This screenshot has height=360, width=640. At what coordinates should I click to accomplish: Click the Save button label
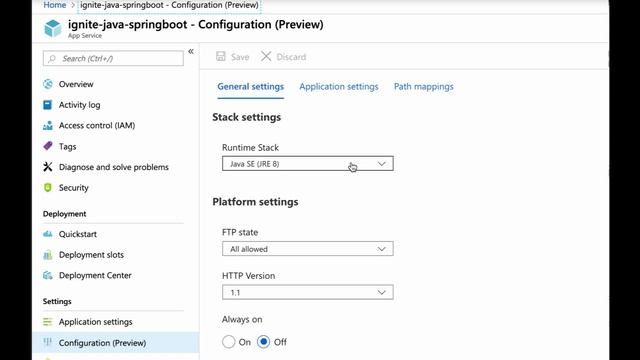[240, 57]
